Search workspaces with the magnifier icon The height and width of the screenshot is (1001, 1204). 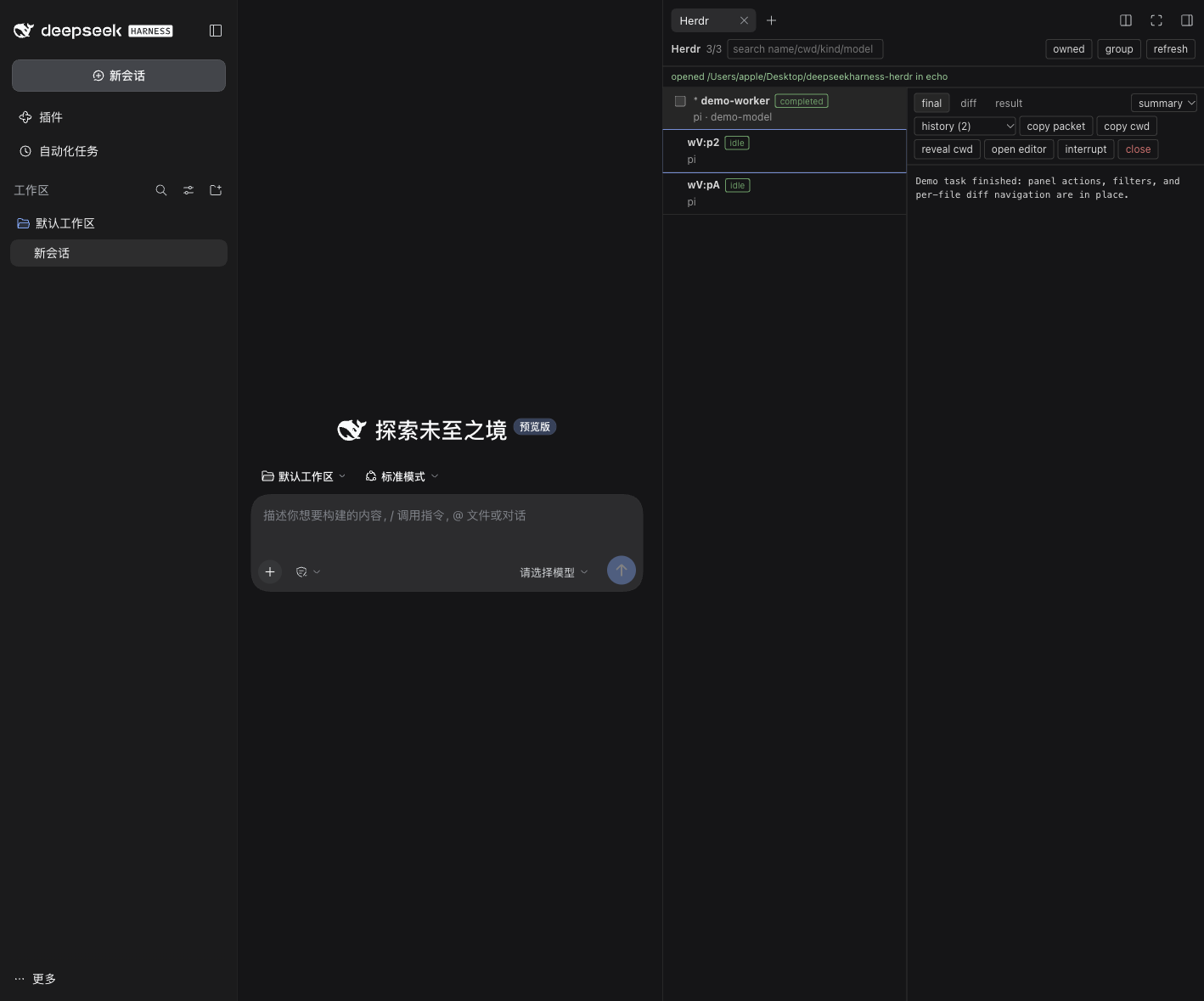coord(161,190)
